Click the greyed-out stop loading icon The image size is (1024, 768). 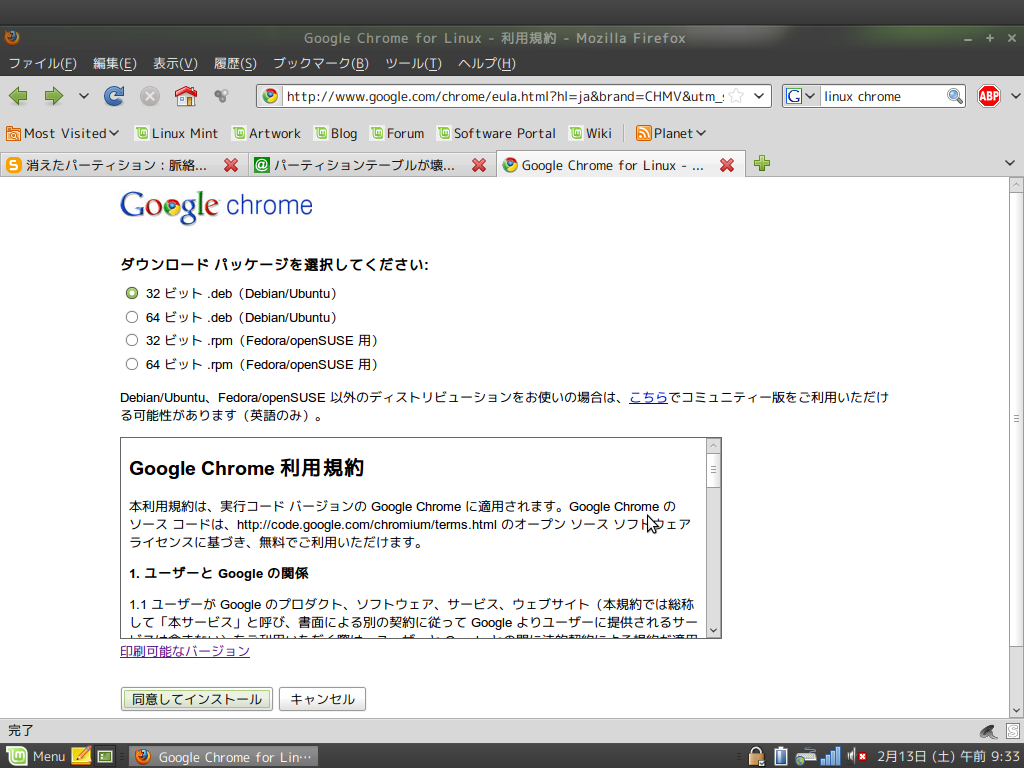coord(150,97)
